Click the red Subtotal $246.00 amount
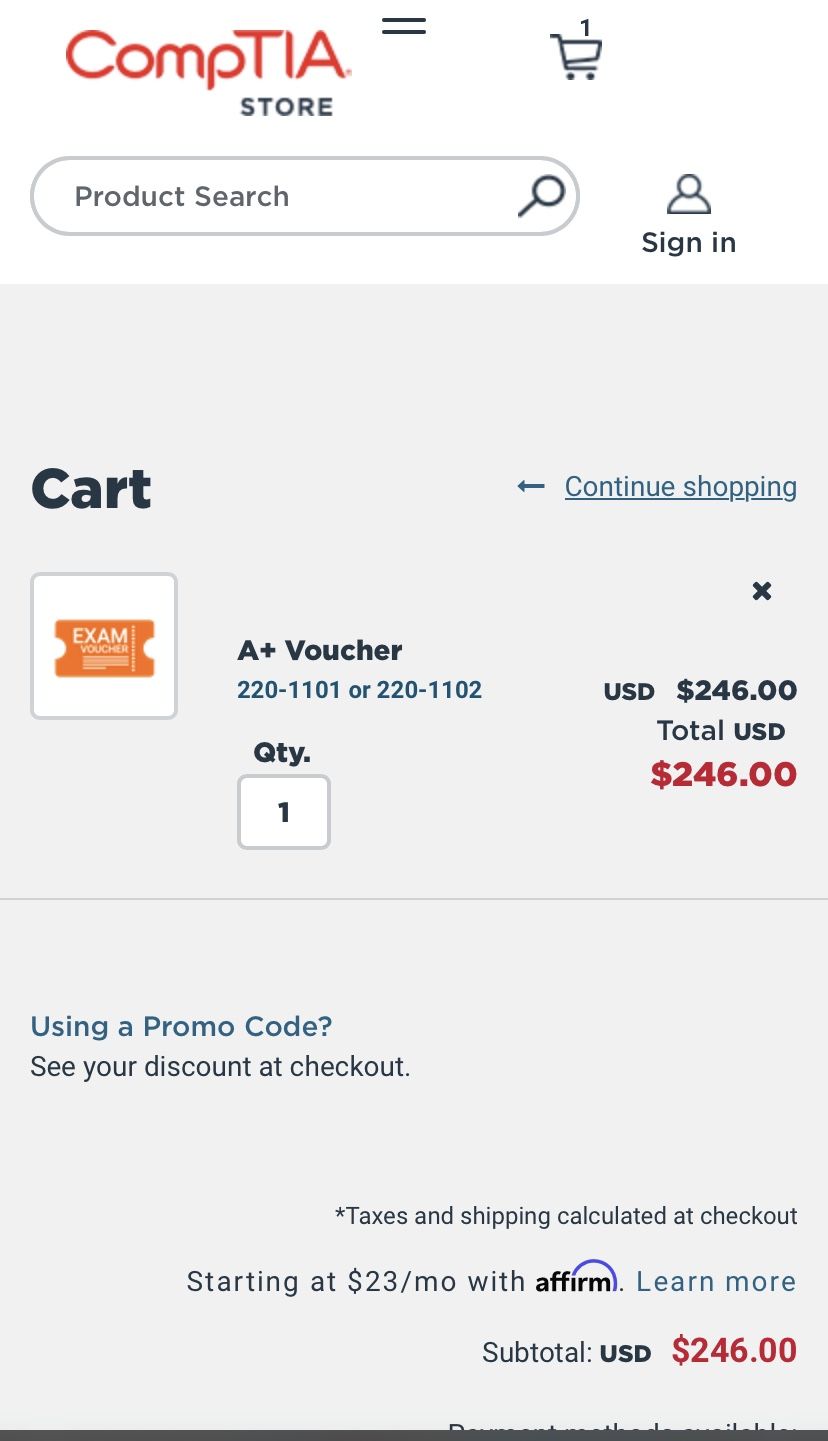 click(734, 1351)
